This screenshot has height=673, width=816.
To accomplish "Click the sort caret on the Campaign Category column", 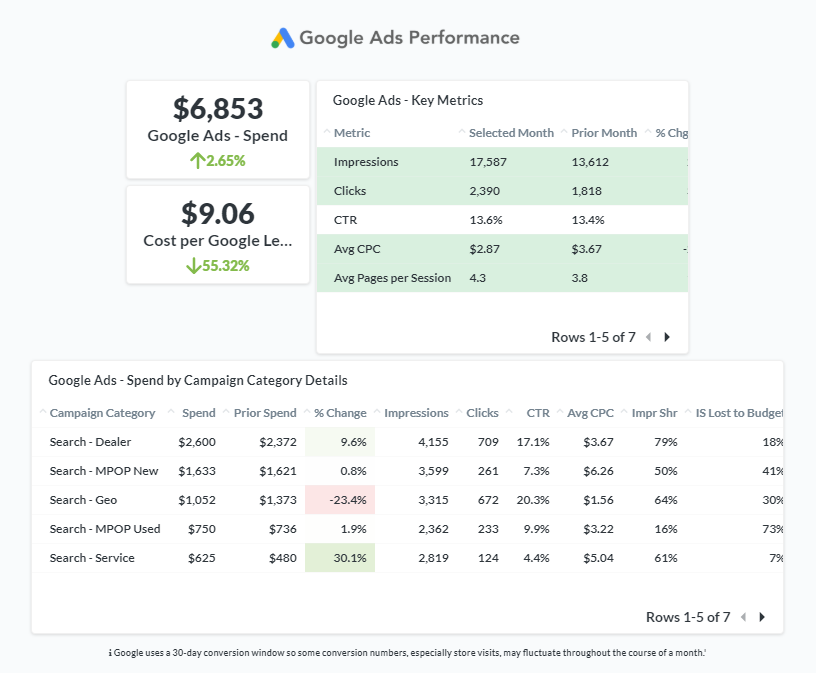I will pos(41,413).
